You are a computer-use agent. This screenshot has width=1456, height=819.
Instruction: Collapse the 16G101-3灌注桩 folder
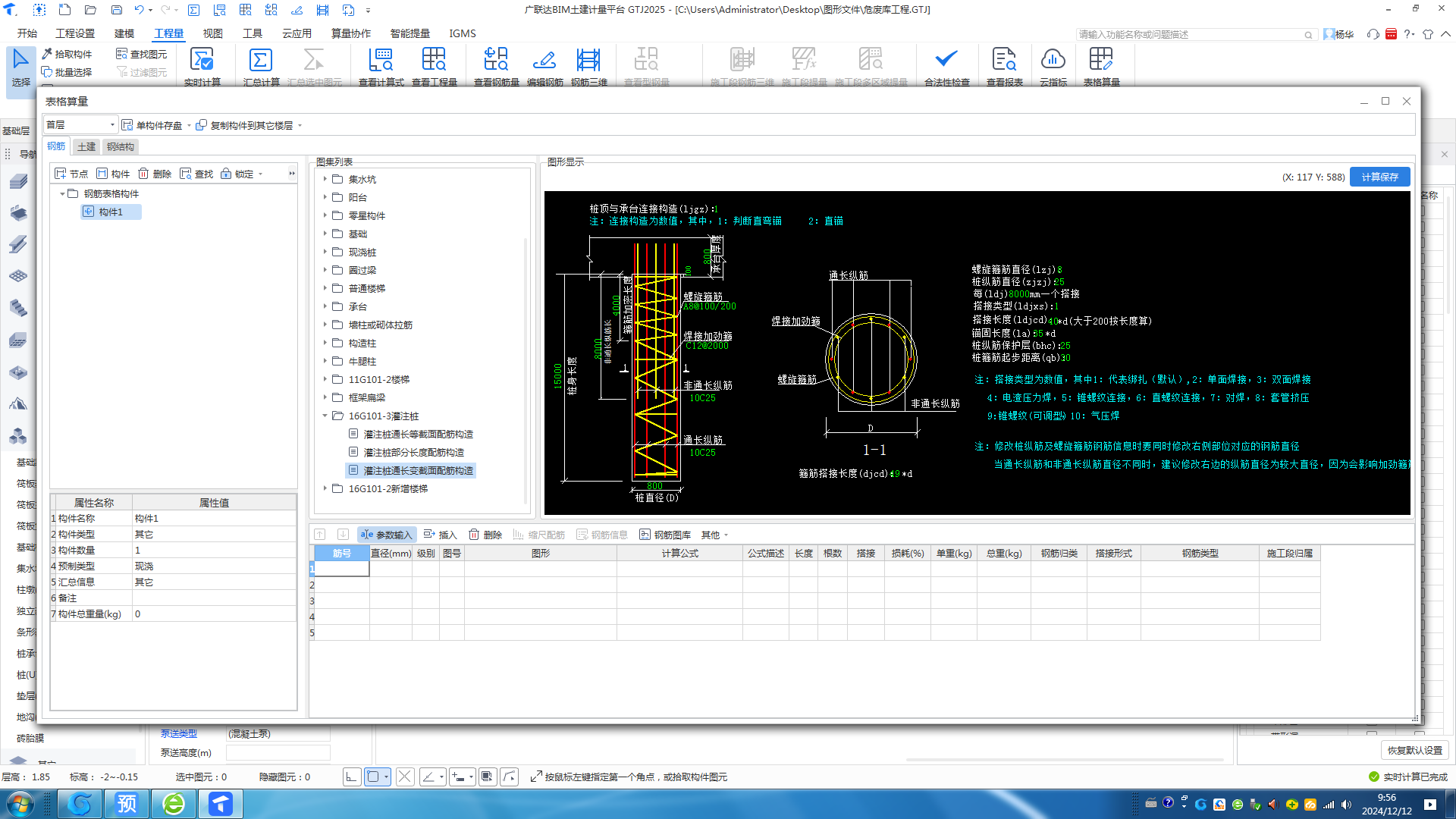tap(325, 416)
